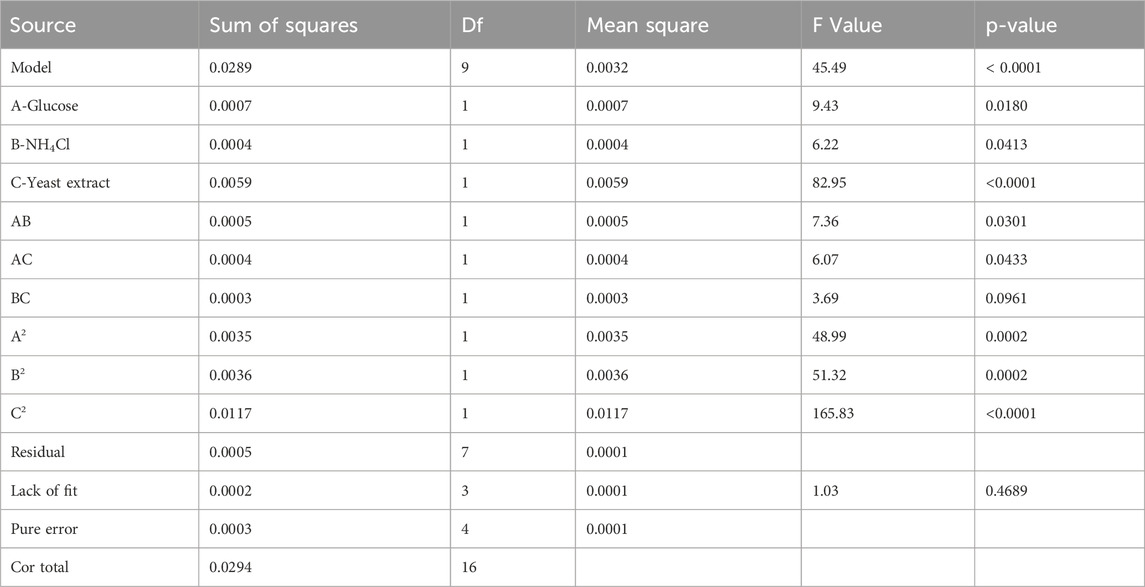Click A-Glucose F value 9.43
The height and width of the screenshot is (587, 1145).
click(x=827, y=106)
